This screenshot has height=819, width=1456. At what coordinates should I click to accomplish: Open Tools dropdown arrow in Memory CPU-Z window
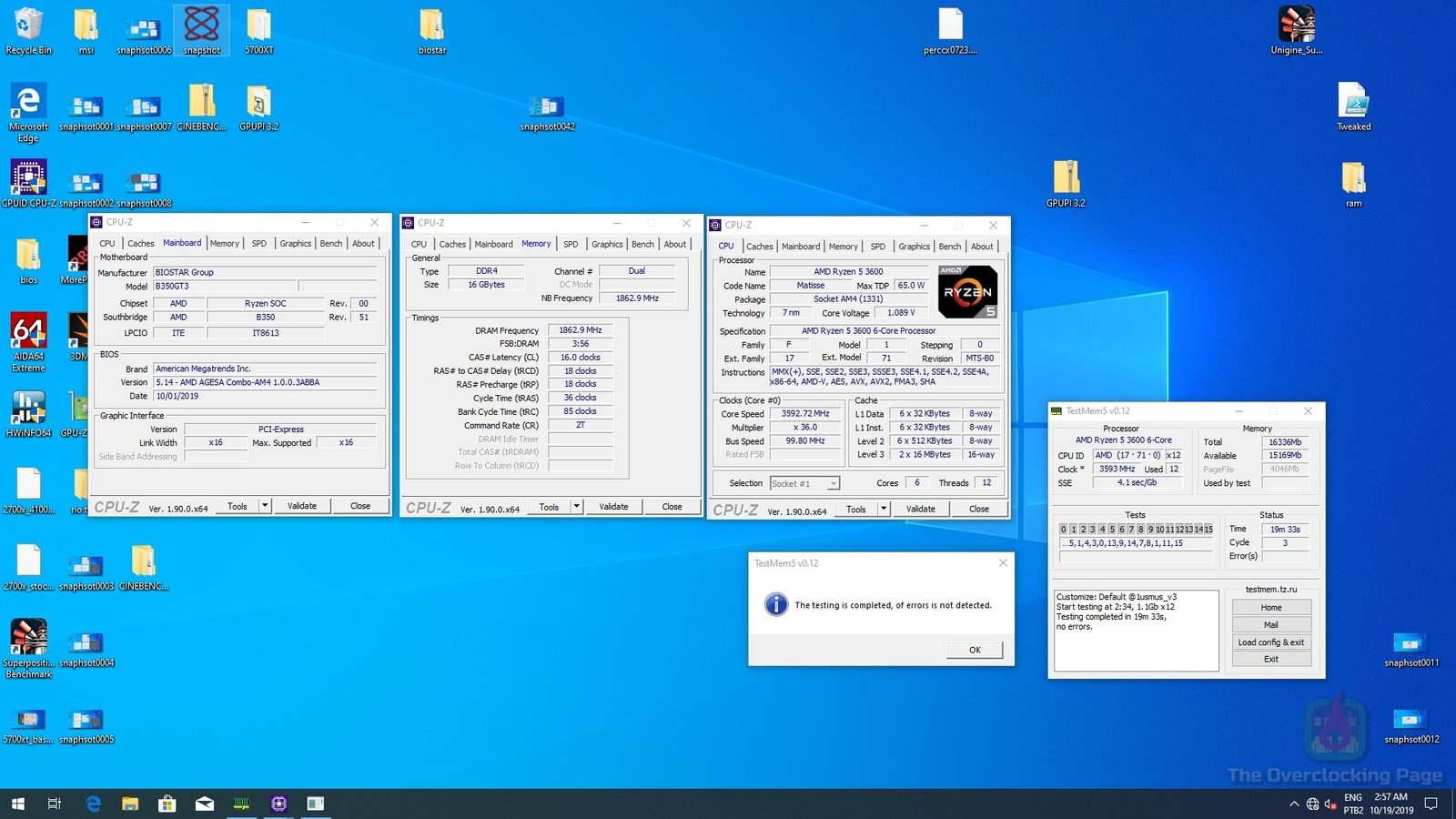tap(576, 507)
